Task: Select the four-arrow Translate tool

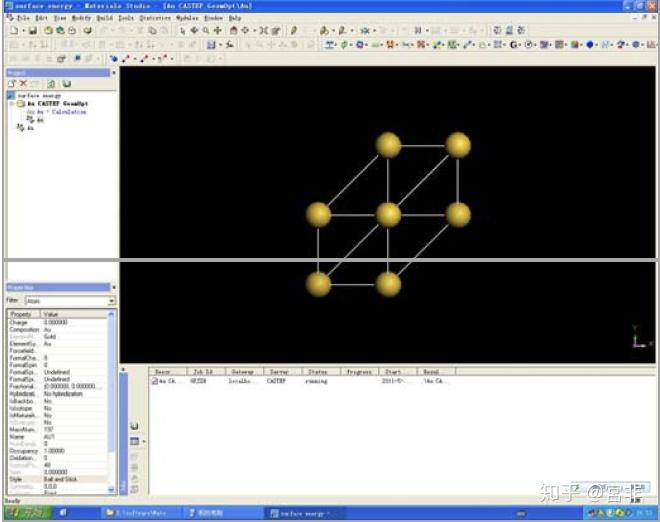Action: (218, 30)
